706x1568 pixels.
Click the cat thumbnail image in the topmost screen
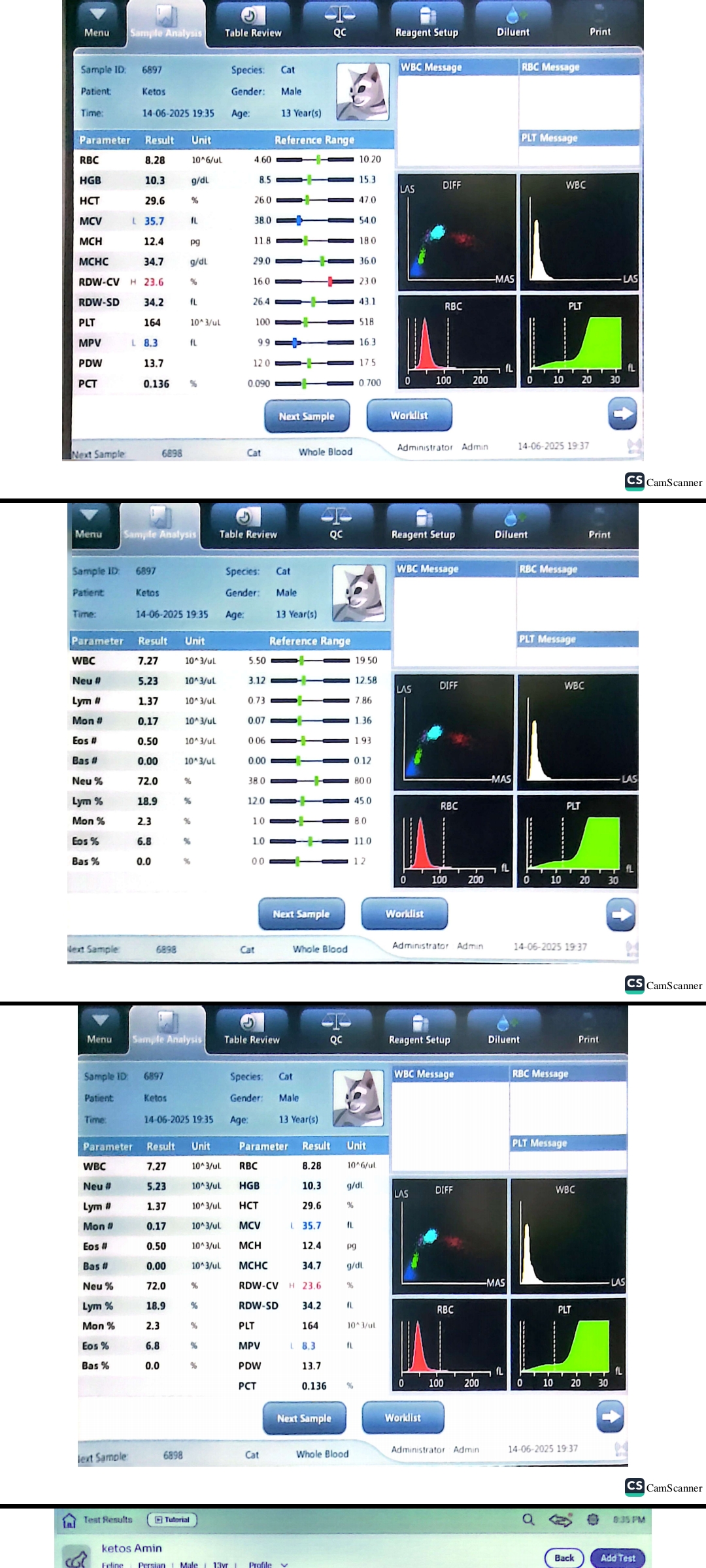[363, 92]
